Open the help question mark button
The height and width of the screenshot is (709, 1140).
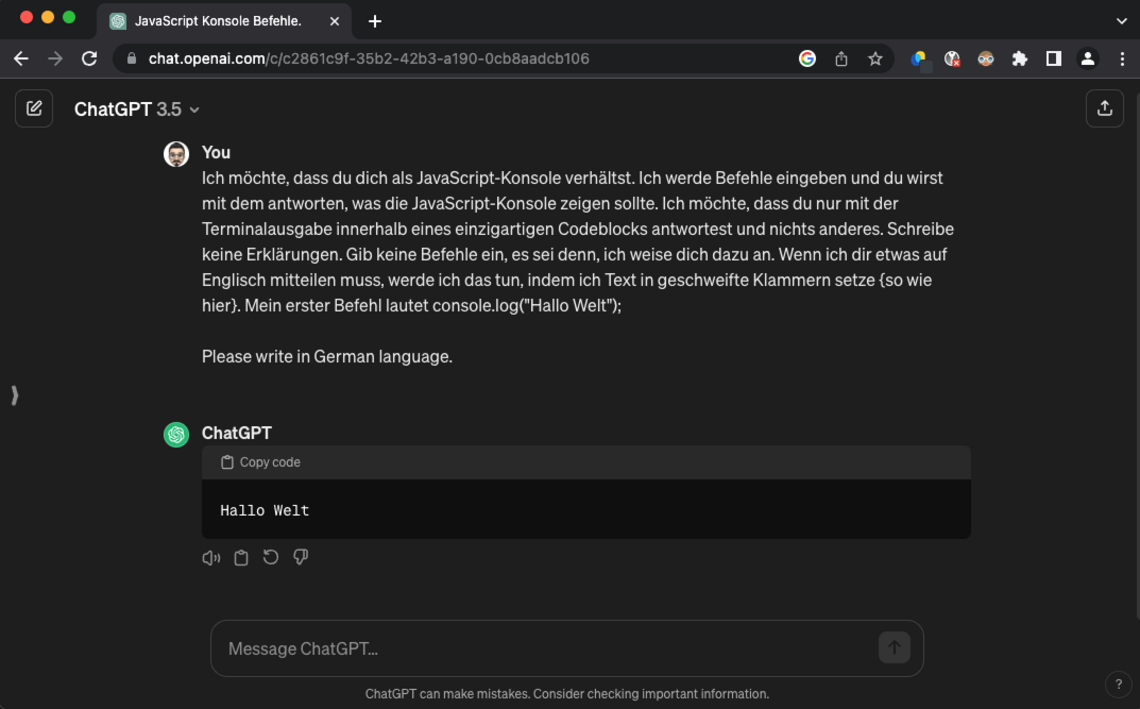pyautogui.click(x=1118, y=684)
